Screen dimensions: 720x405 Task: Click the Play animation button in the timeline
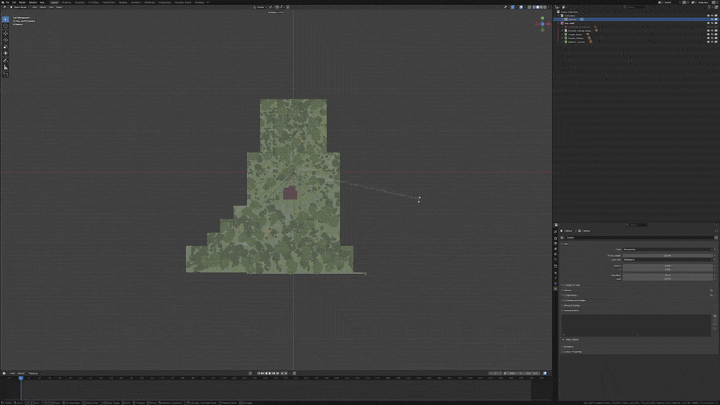coord(270,373)
